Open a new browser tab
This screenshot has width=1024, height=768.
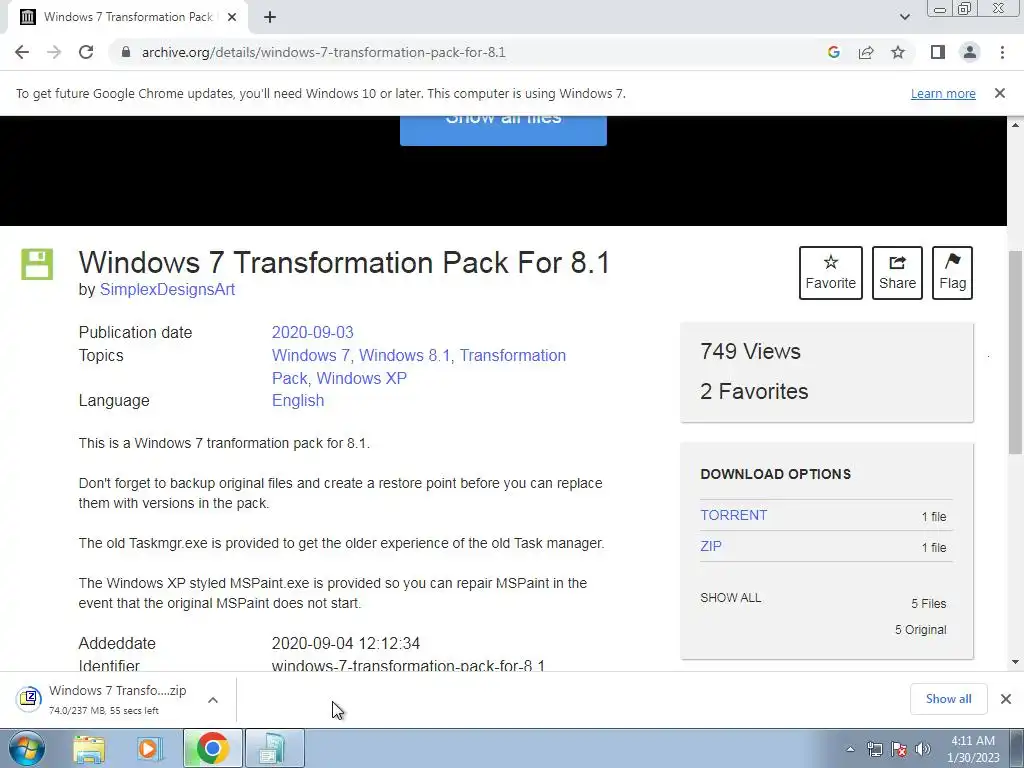pyautogui.click(x=270, y=17)
